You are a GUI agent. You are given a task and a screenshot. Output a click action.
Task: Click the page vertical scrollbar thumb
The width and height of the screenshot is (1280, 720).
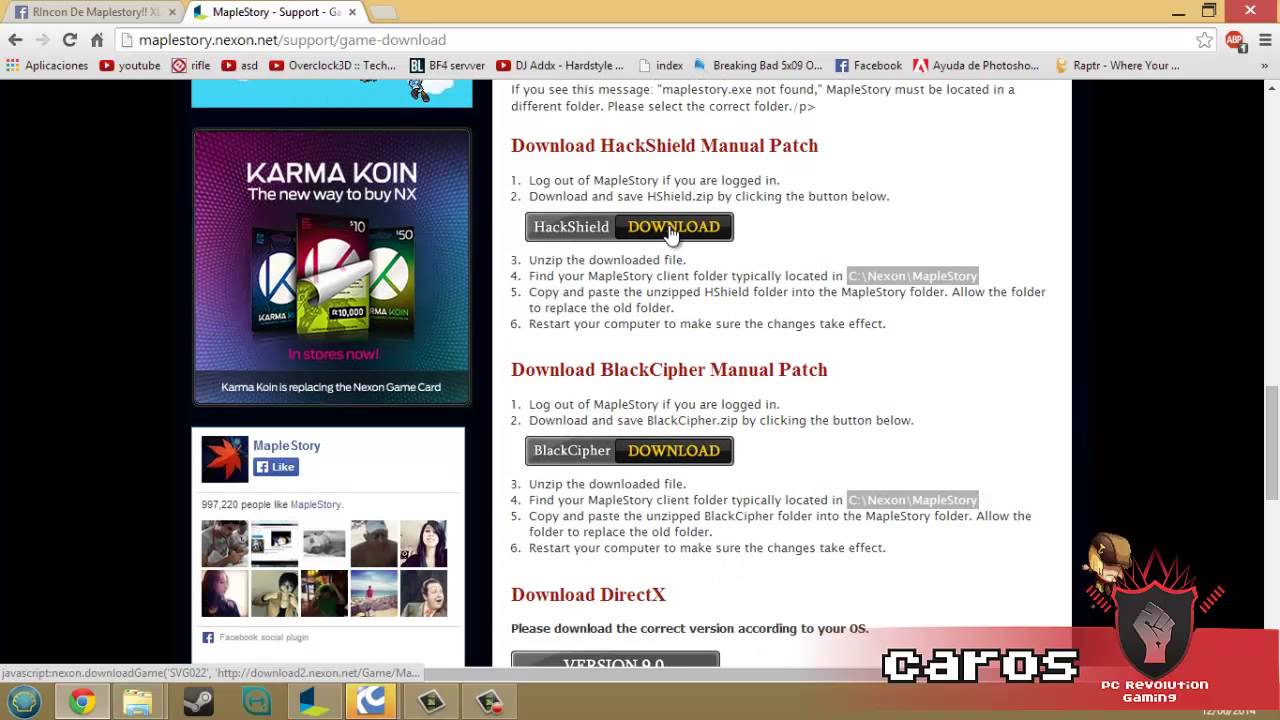pyautogui.click(x=1272, y=441)
